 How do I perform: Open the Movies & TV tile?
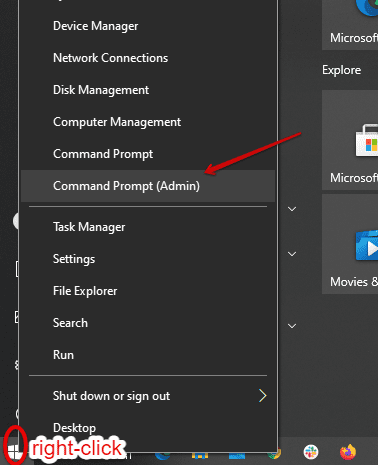click(350, 244)
